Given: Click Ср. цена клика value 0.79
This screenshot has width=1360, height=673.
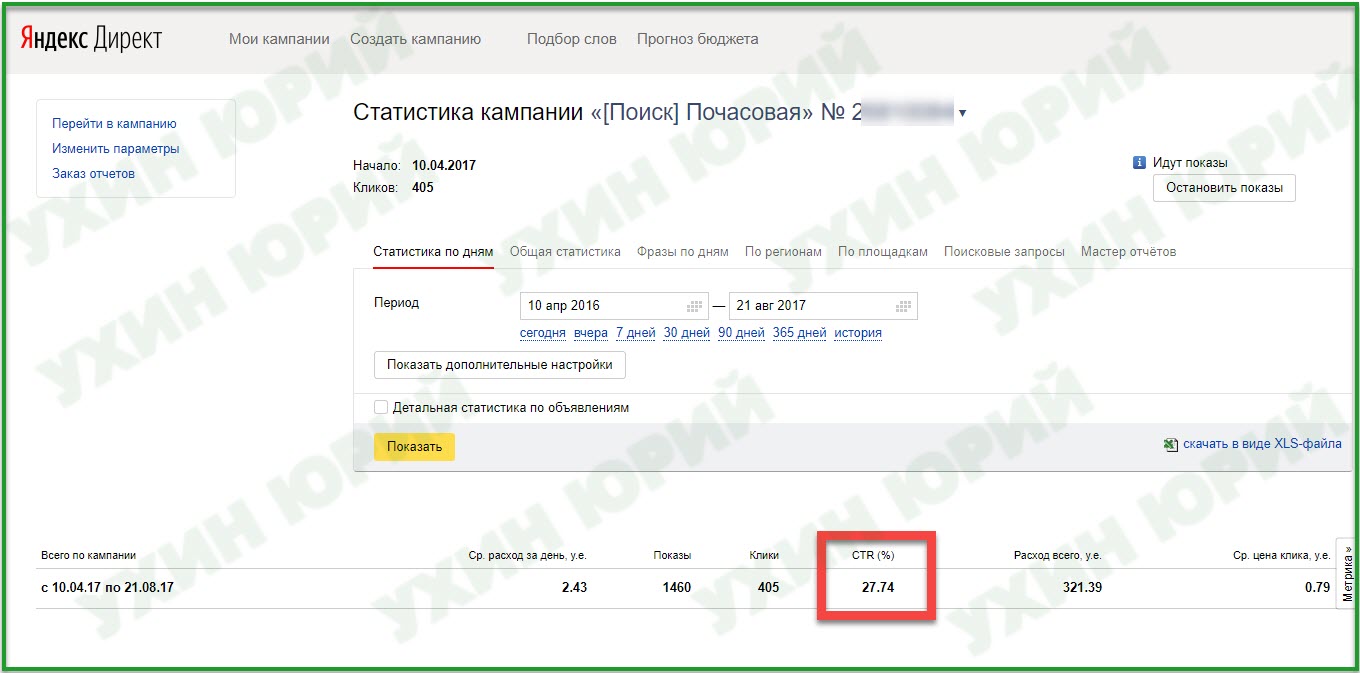Looking at the screenshot, I should (x=1320, y=587).
